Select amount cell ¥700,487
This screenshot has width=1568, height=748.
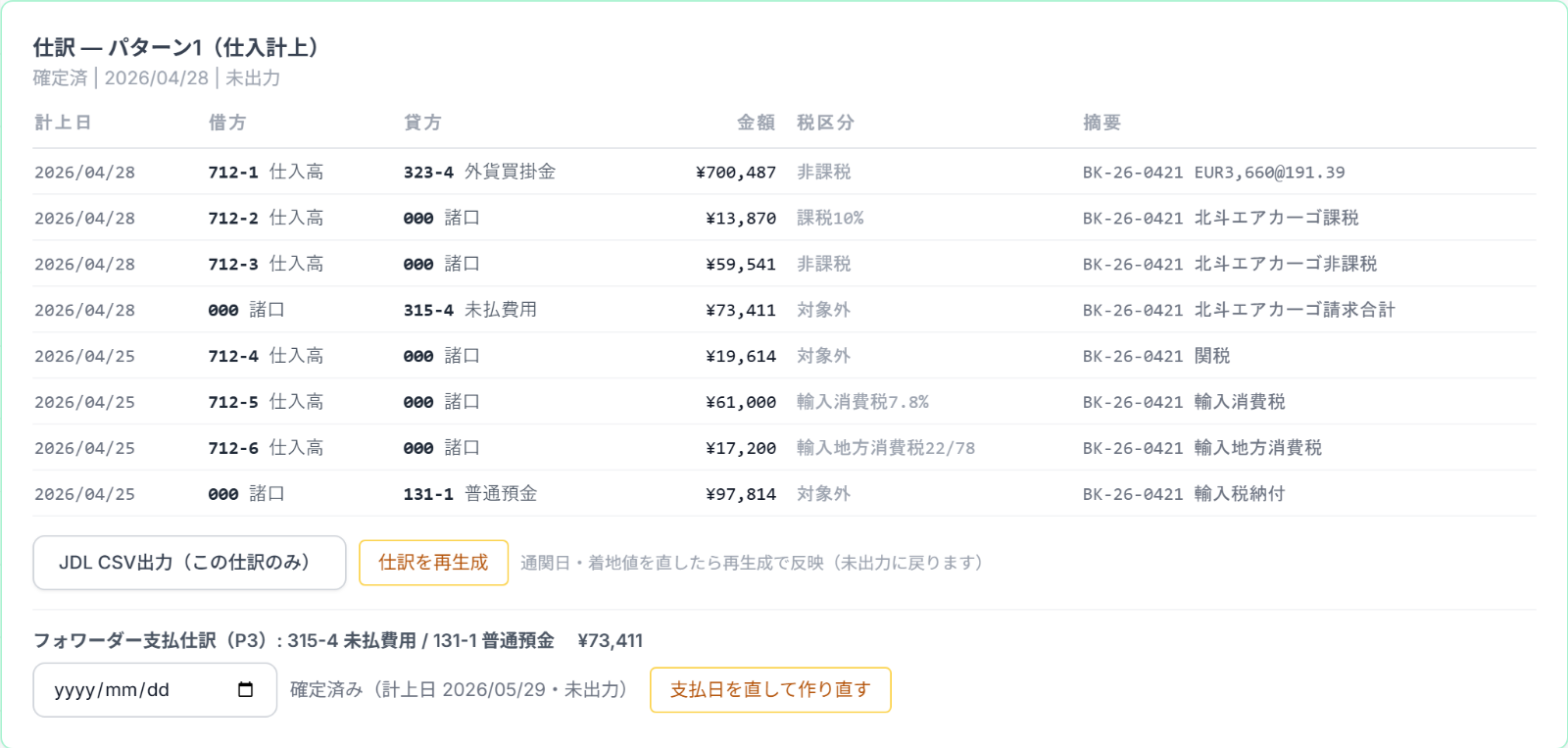coord(735,173)
